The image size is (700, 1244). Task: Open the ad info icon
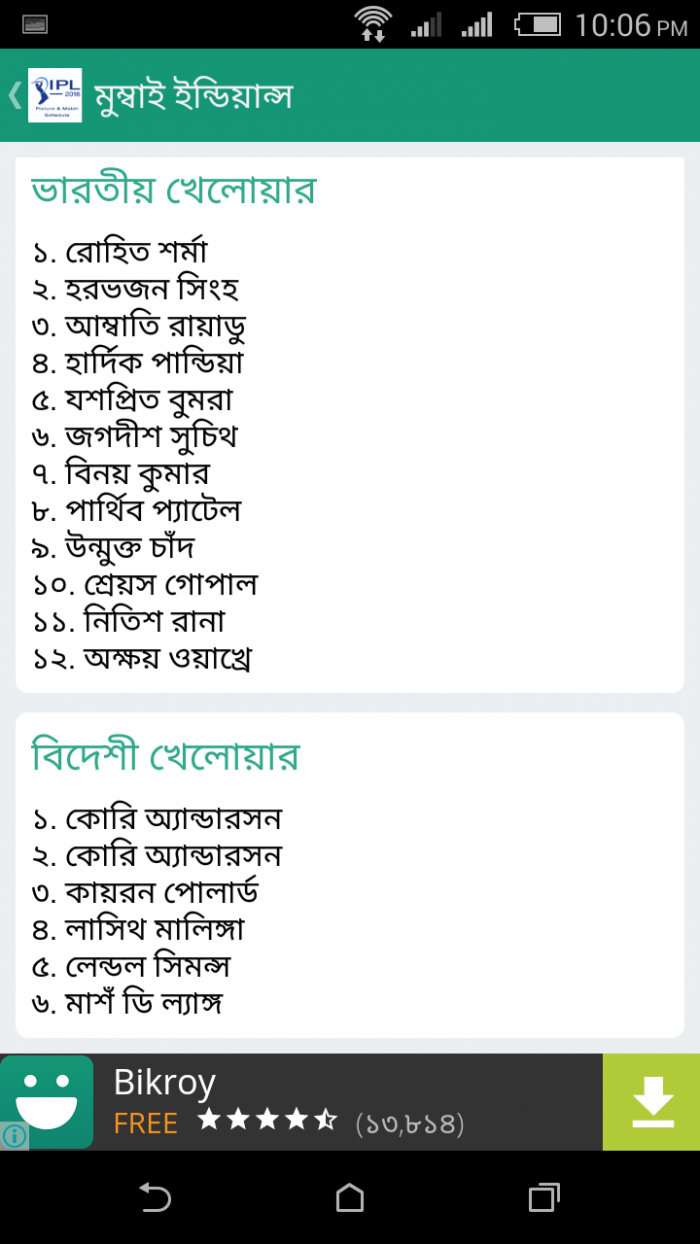click(14, 1136)
